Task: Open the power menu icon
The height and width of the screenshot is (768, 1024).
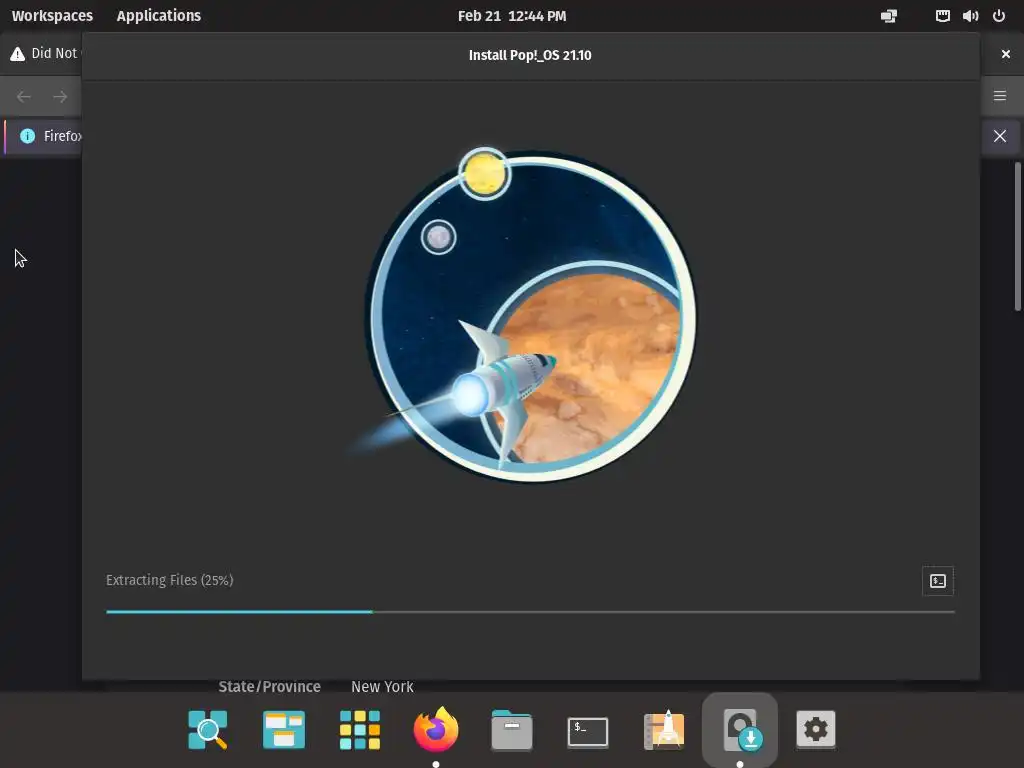Action: click(x=999, y=16)
